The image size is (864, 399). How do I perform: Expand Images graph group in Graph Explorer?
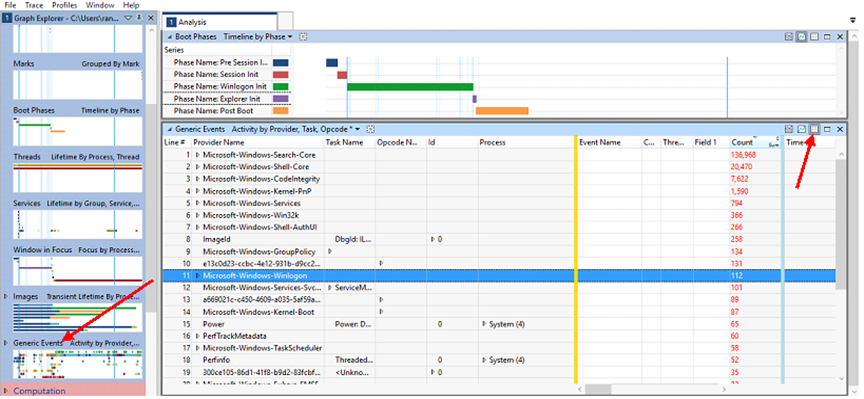click(6, 296)
